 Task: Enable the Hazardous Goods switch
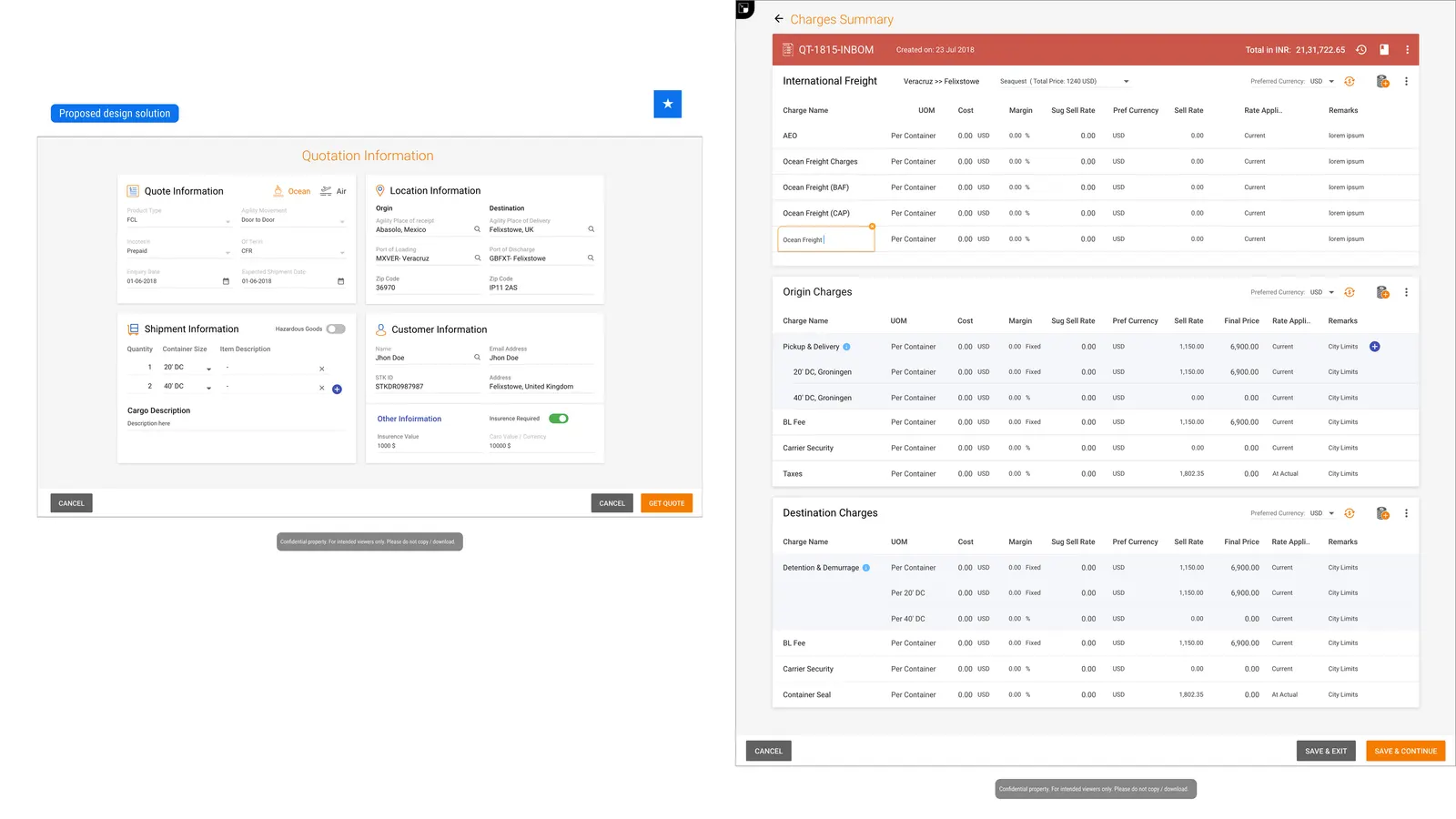(x=336, y=329)
